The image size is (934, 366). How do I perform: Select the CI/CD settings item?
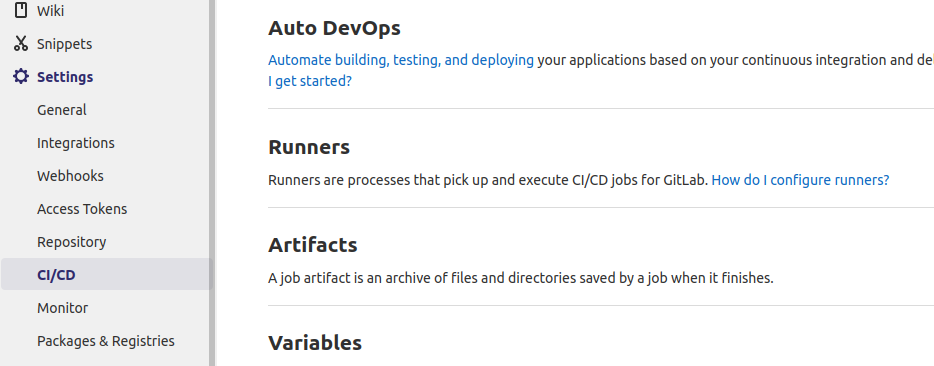click(107, 274)
